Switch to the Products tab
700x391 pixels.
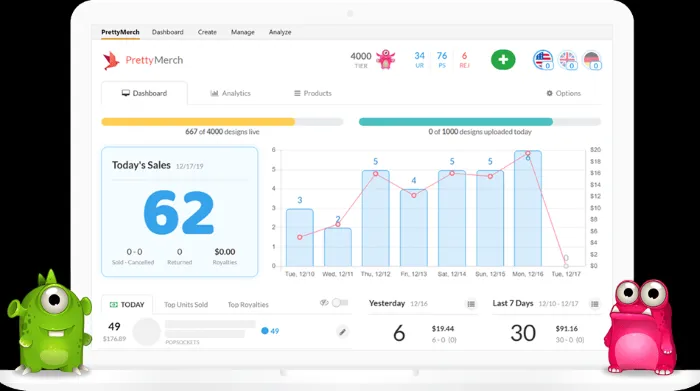pos(312,93)
